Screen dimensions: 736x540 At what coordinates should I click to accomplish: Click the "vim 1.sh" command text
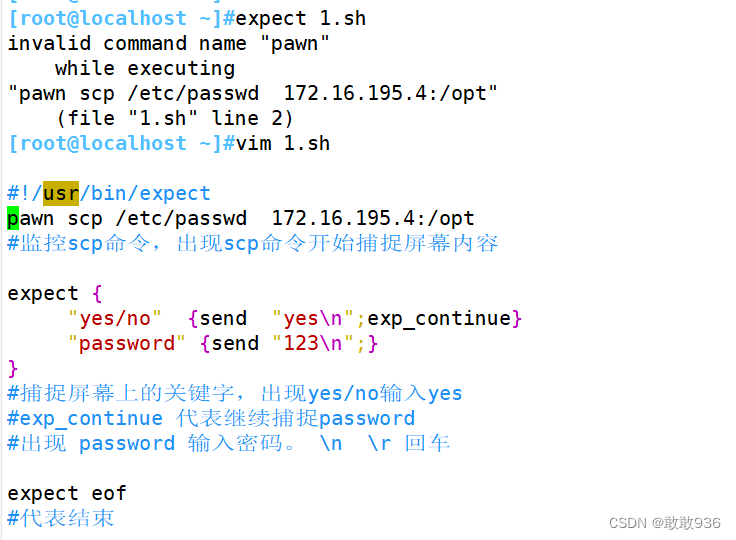[x=283, y=143]
